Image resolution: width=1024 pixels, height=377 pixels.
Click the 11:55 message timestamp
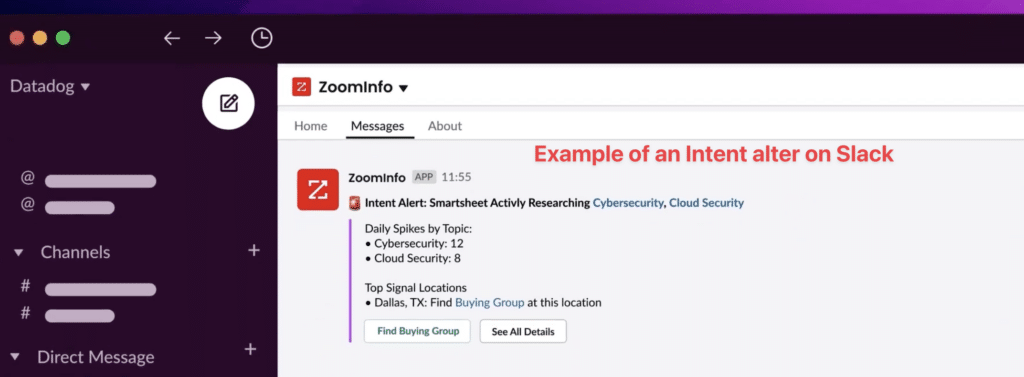pos(456,177)
